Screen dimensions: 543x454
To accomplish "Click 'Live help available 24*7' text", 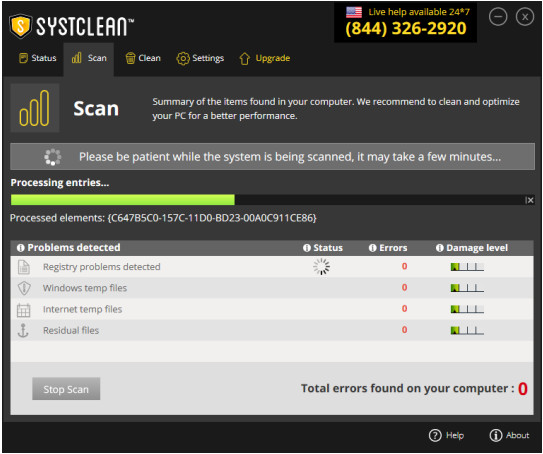I will click(x=419, y=12).
